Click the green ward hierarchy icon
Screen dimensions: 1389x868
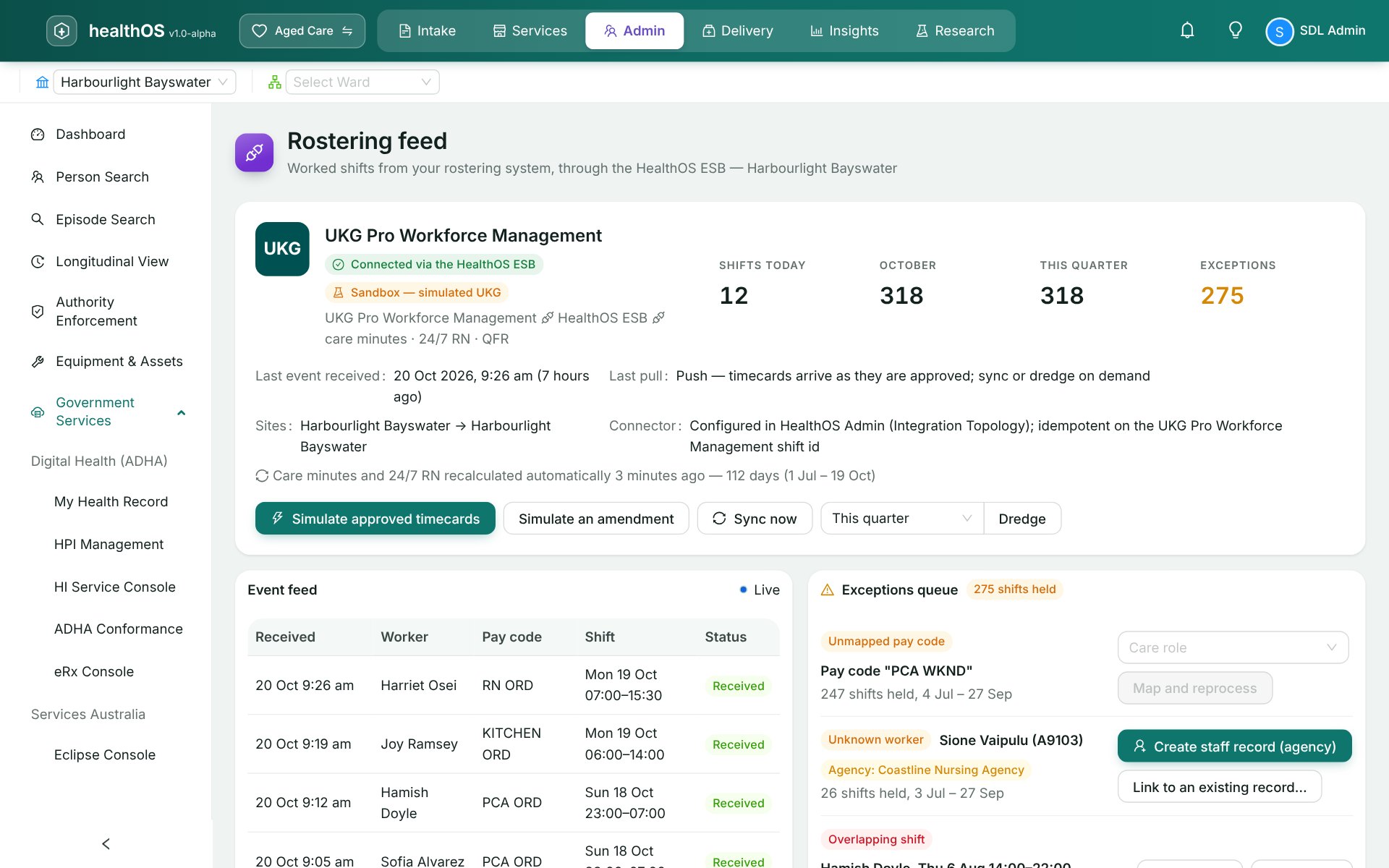[274, 82]
